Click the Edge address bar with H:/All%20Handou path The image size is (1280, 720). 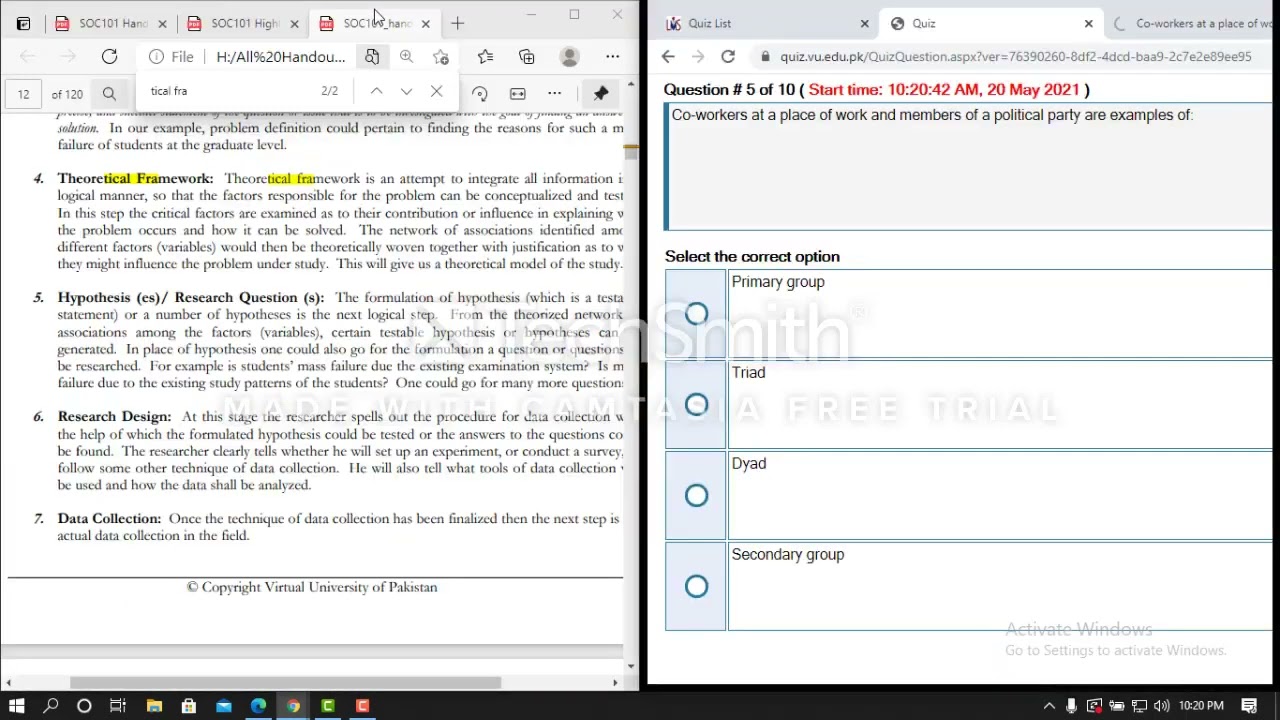pyautogui.click(x=280, y=57)
